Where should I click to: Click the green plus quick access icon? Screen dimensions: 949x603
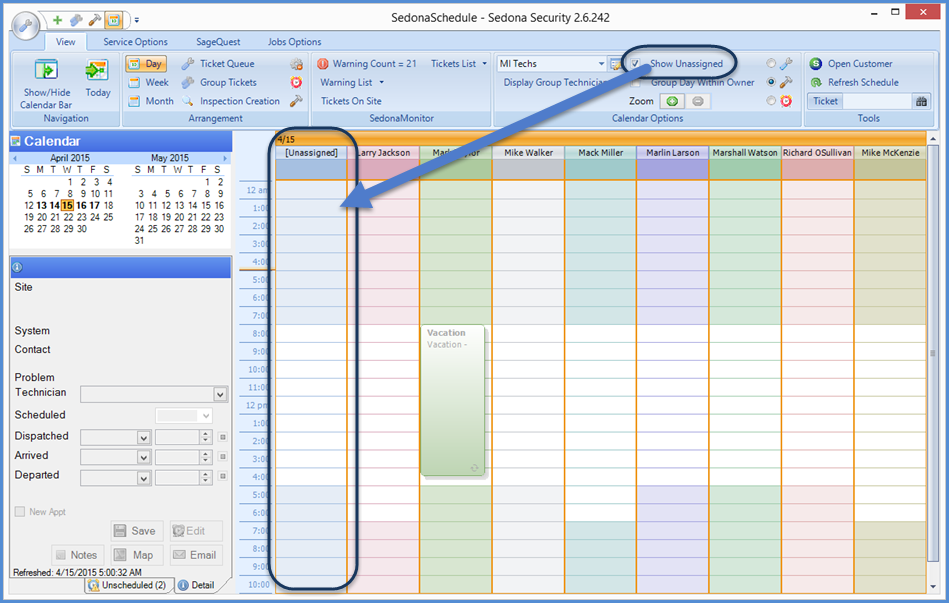click(x=57, y=20)
